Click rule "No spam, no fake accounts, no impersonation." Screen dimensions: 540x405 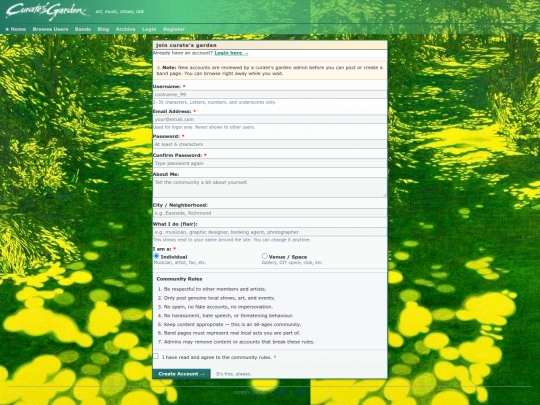[x=218, y=307]
